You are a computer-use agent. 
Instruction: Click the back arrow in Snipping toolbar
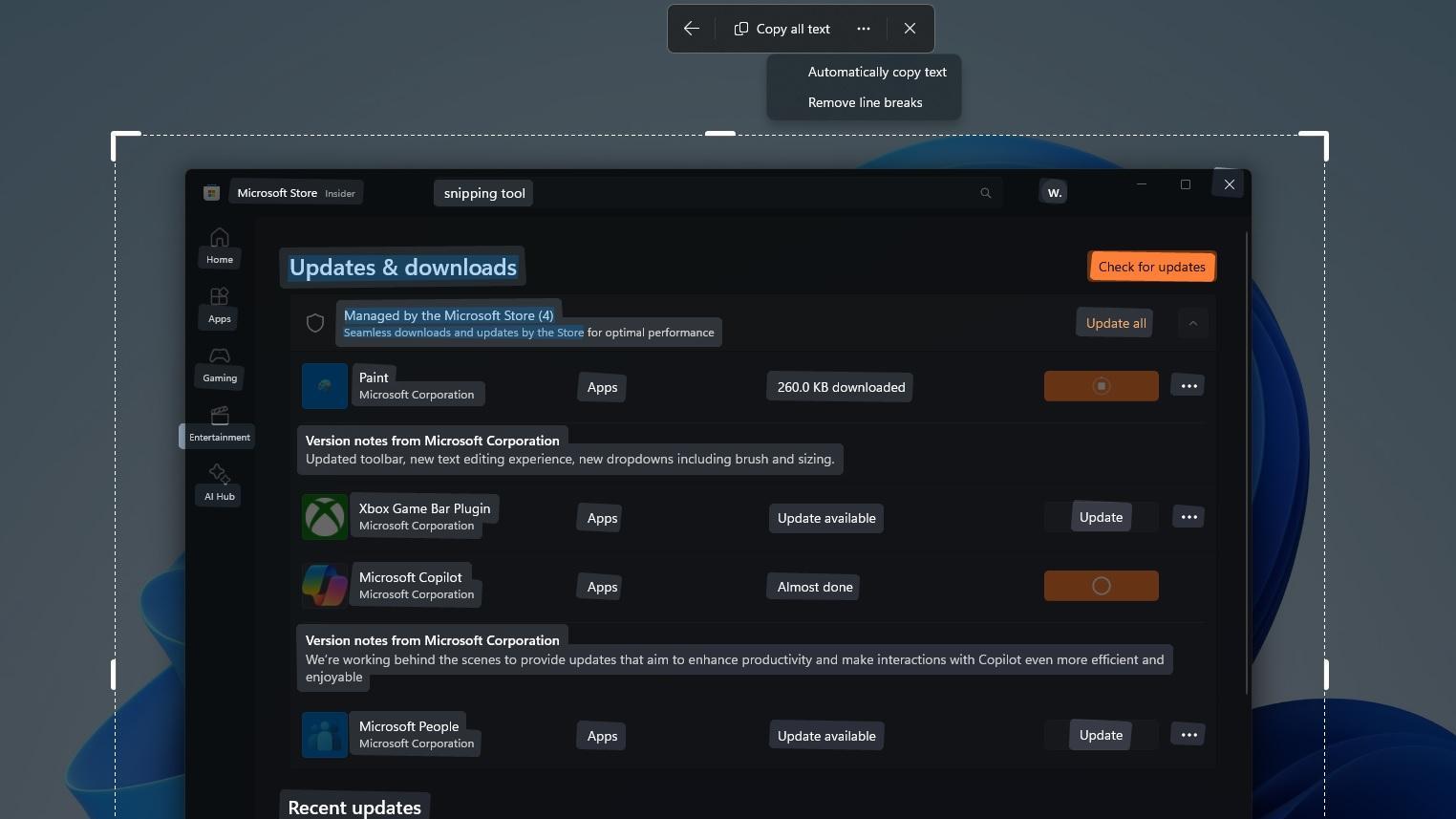[x=692, y=29]
